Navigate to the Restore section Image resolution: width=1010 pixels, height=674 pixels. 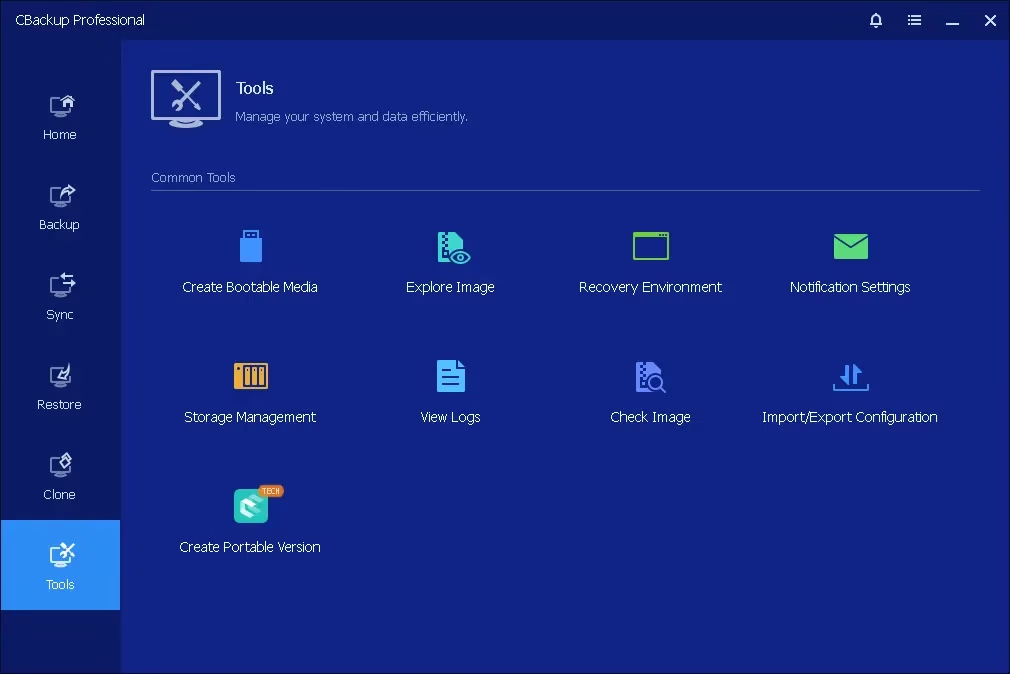click(60, 387)
